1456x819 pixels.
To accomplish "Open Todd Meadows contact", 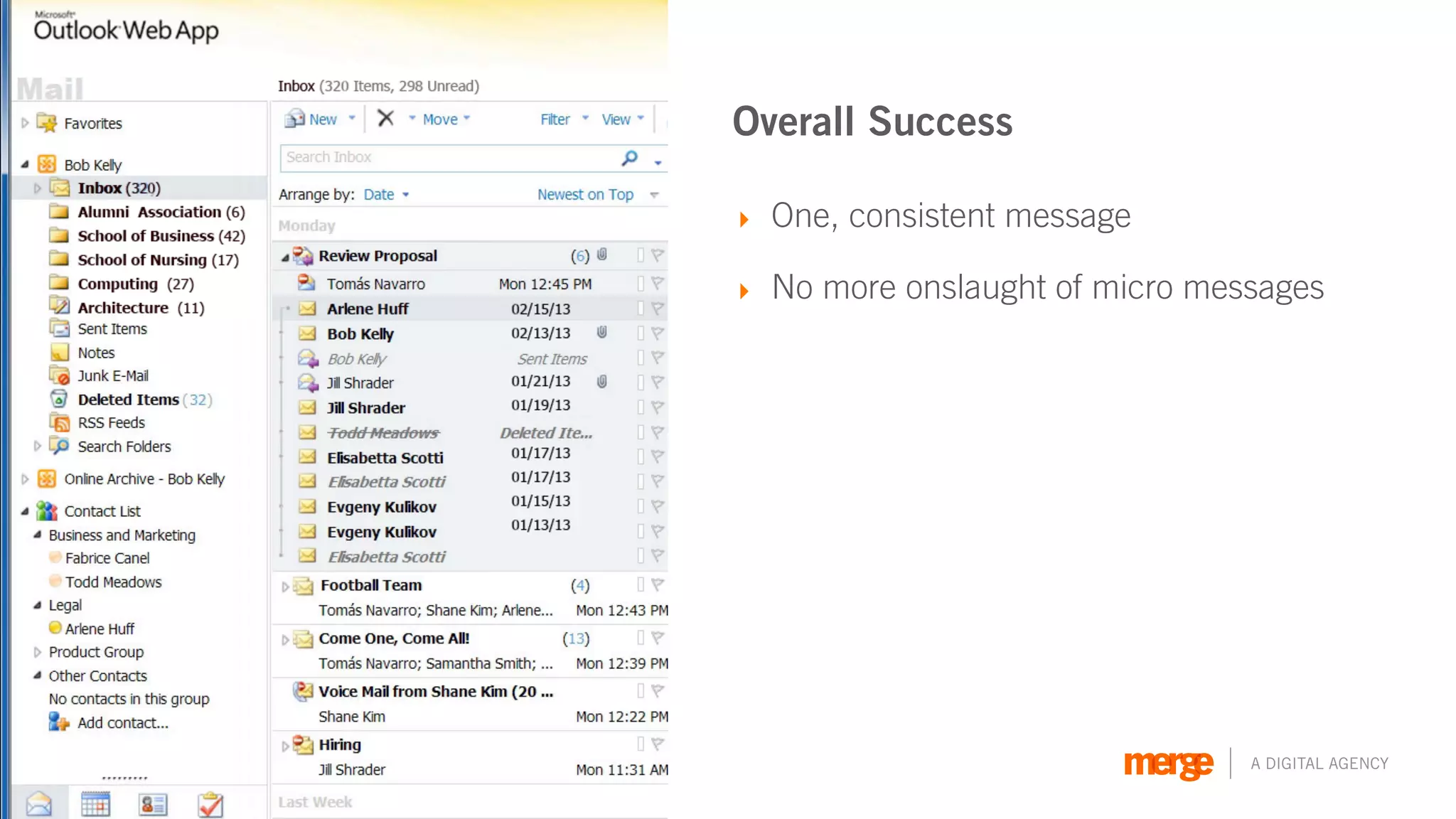I will point(114,582).
